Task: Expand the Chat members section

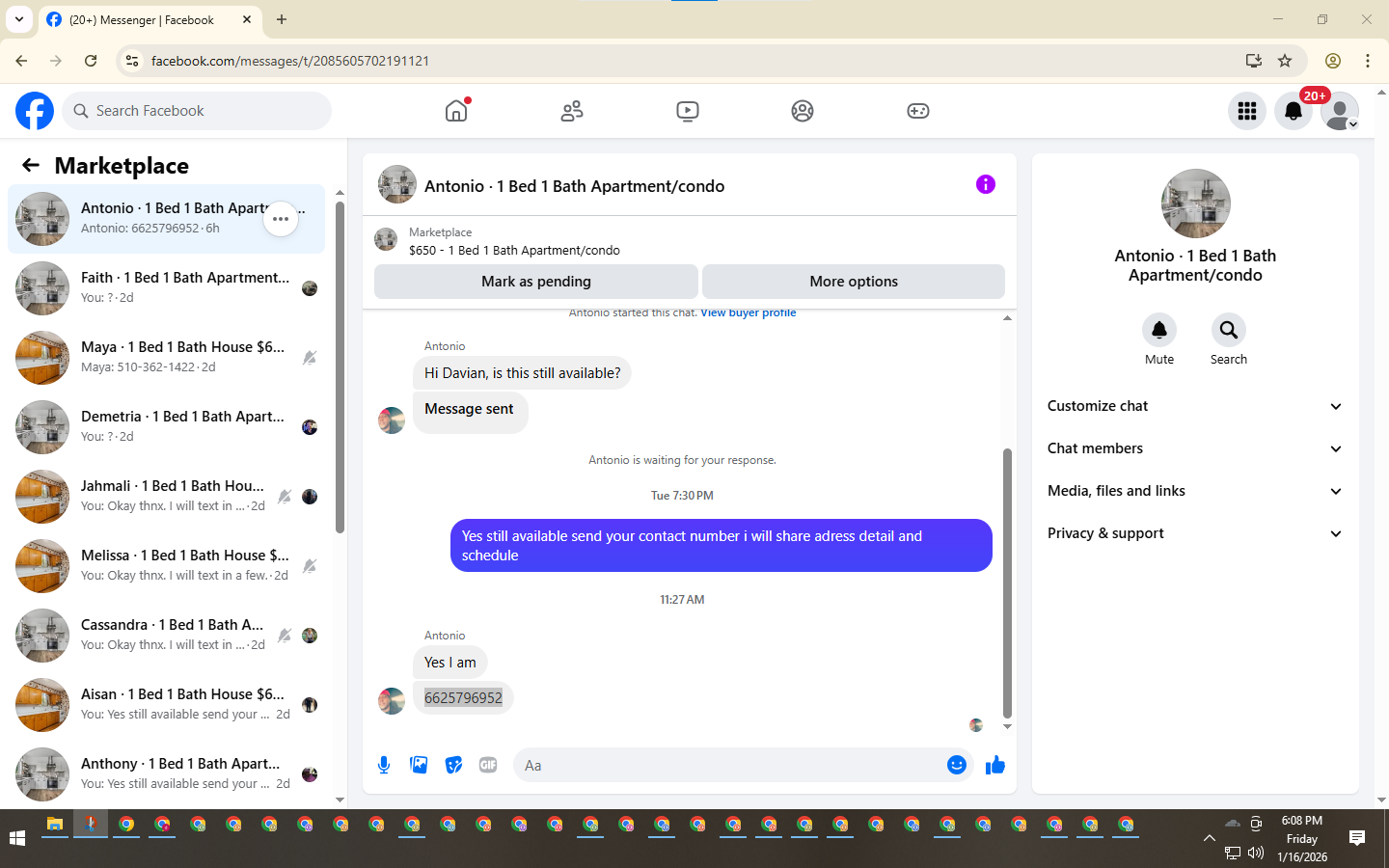Action: (x=1195, y=448)
